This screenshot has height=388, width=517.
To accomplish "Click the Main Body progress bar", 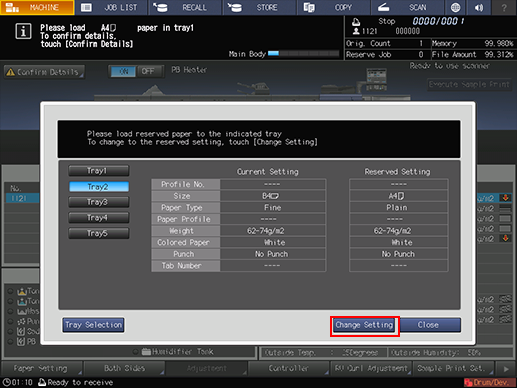I will click(x=304, y=54).
